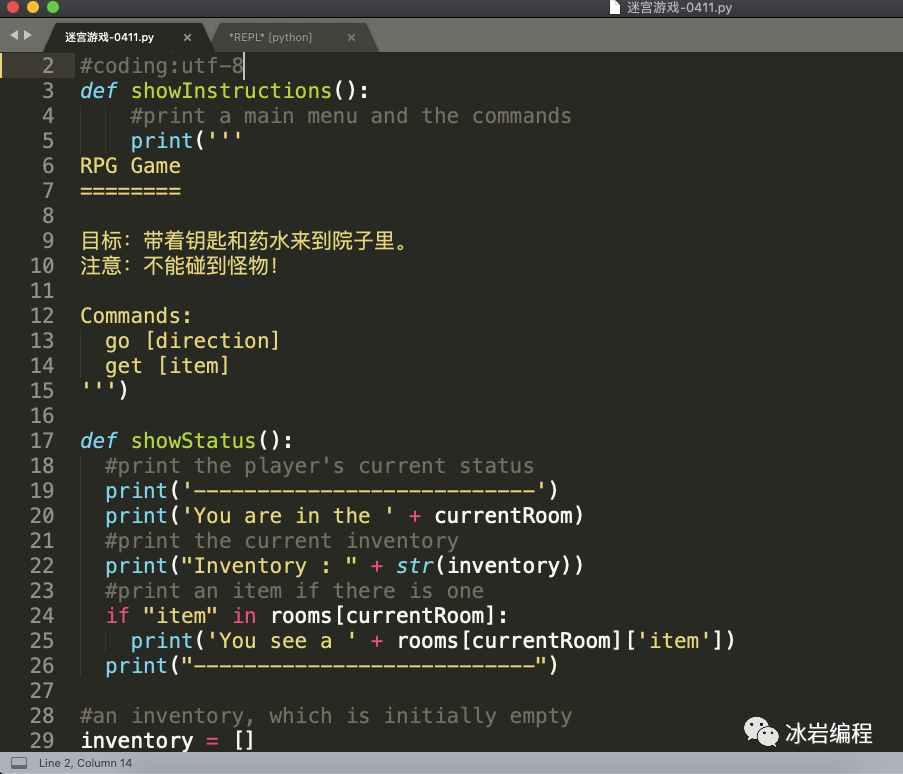The image size is (903, 774).
Task: Go to previous tab with left arrow
Action: coord(14,35)
